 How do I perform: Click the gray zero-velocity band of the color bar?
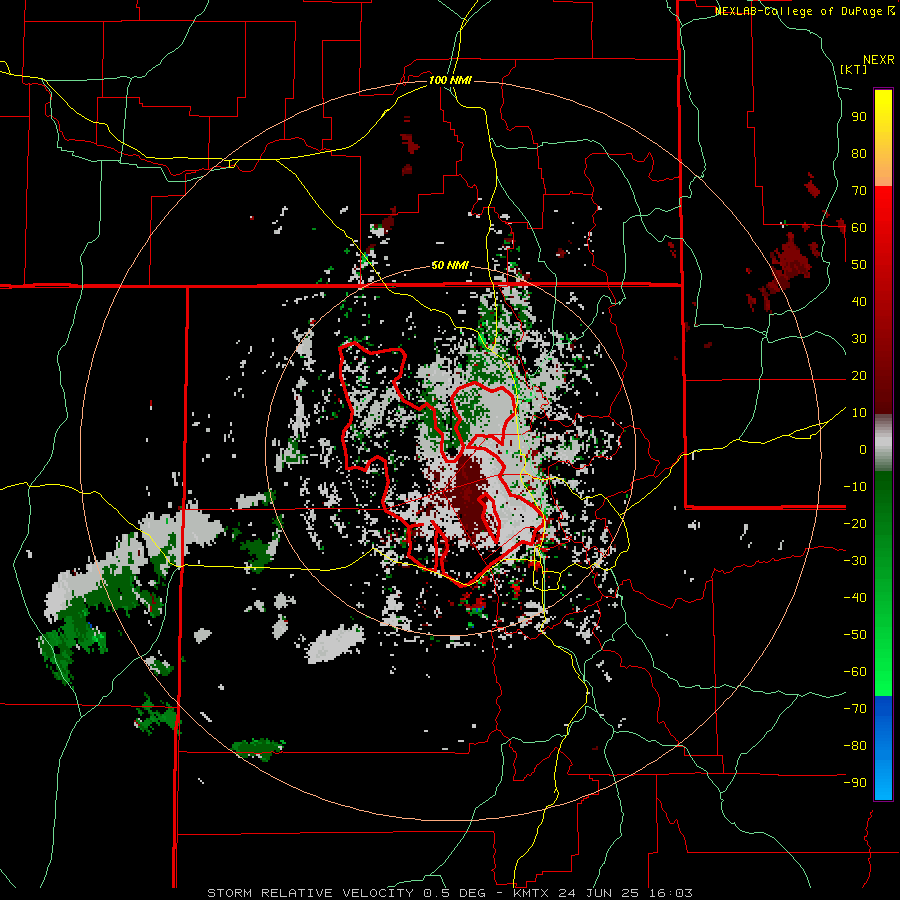[x=883, y=442]
